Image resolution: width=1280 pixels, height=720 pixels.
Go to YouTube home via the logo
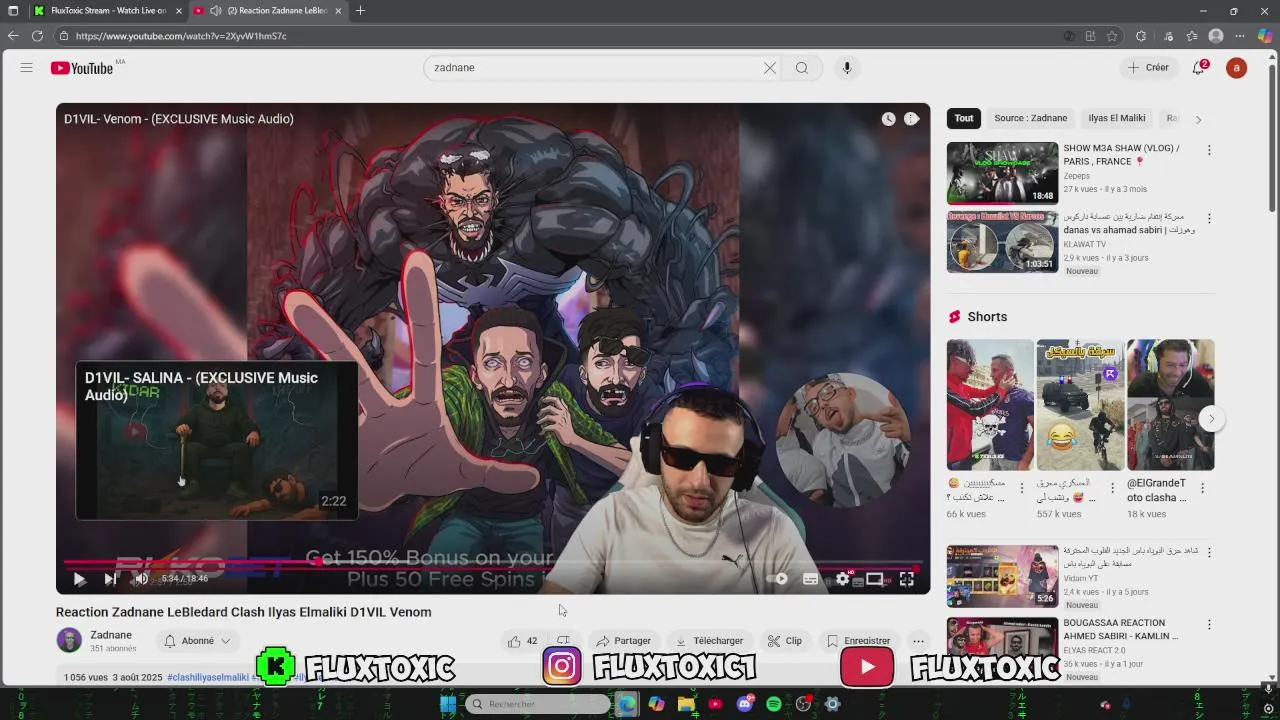[82, 68]
